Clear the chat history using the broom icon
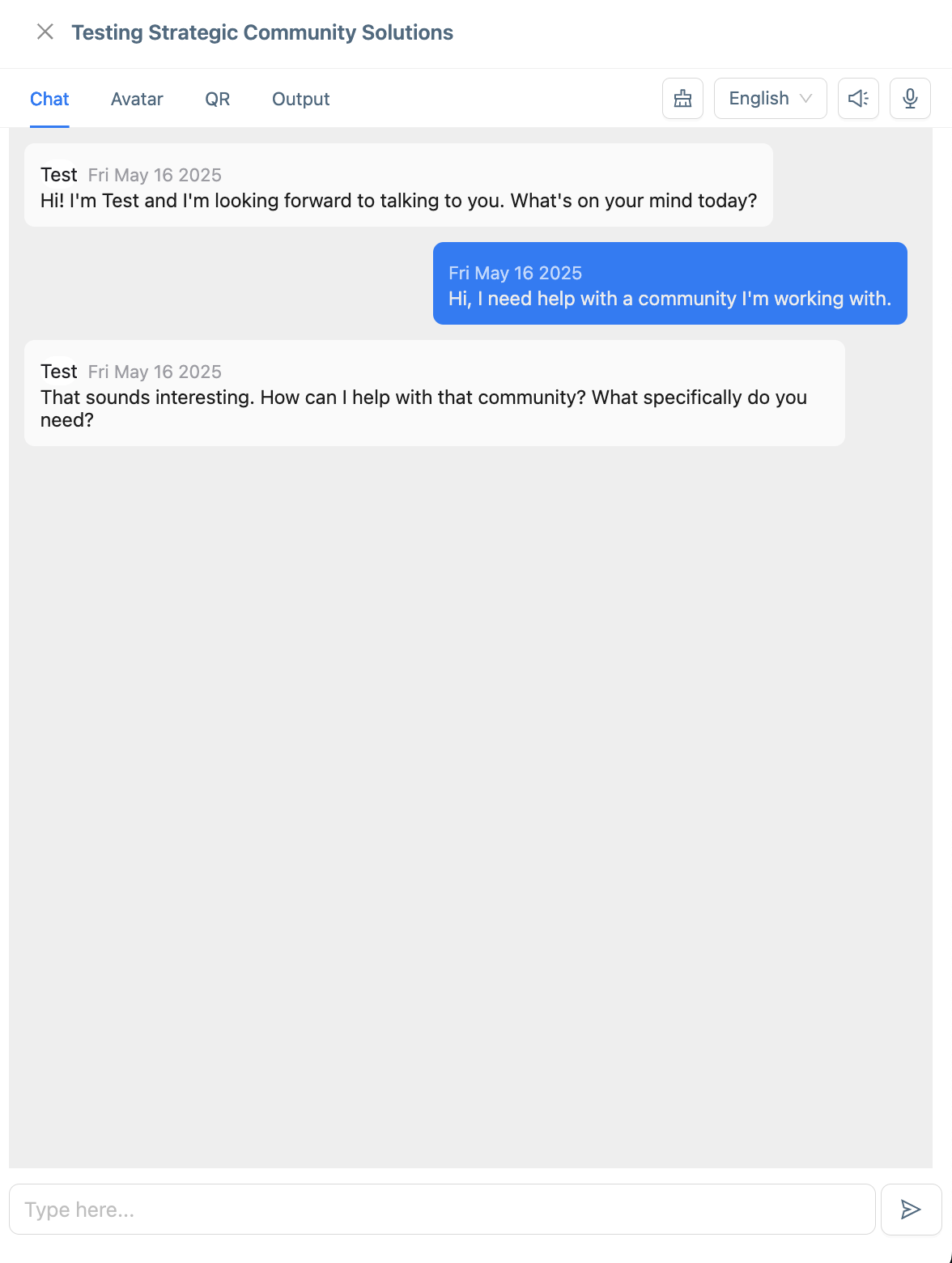The width and height of the screenshot is (952, 1263). (682, 98)
